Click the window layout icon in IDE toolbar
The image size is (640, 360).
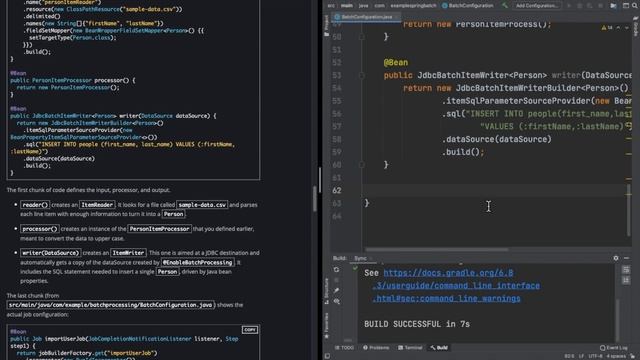pos(626,6)
